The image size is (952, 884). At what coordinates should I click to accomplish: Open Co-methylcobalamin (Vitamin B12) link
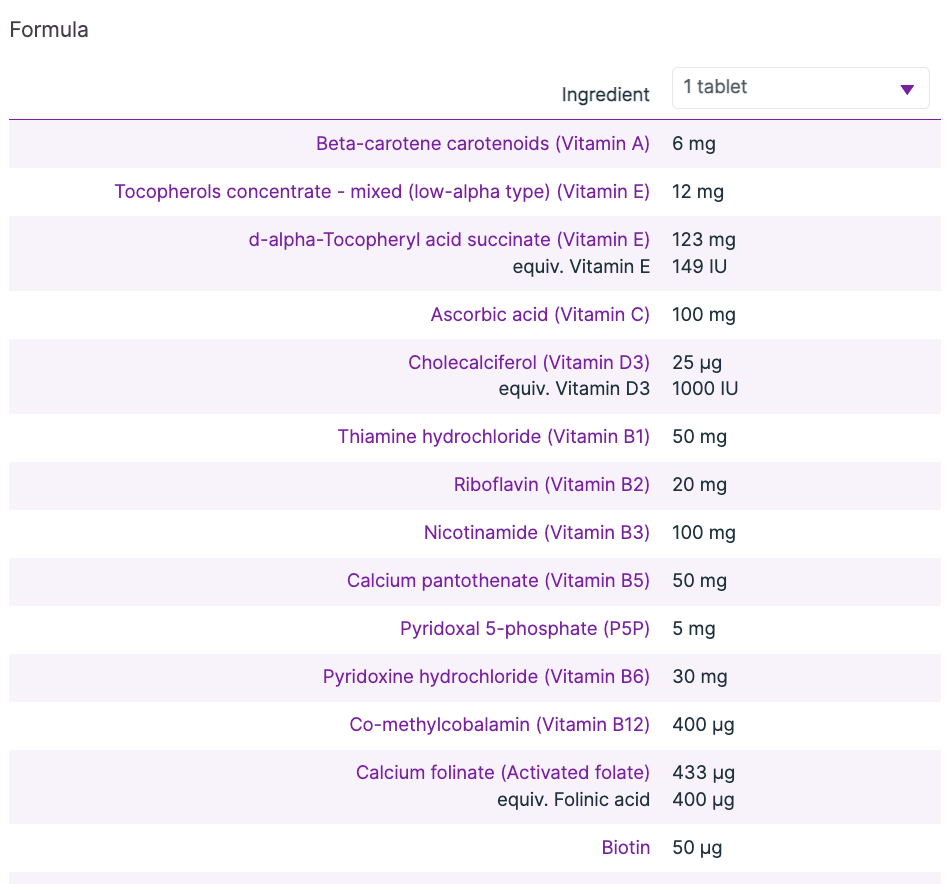click(499, 725)
